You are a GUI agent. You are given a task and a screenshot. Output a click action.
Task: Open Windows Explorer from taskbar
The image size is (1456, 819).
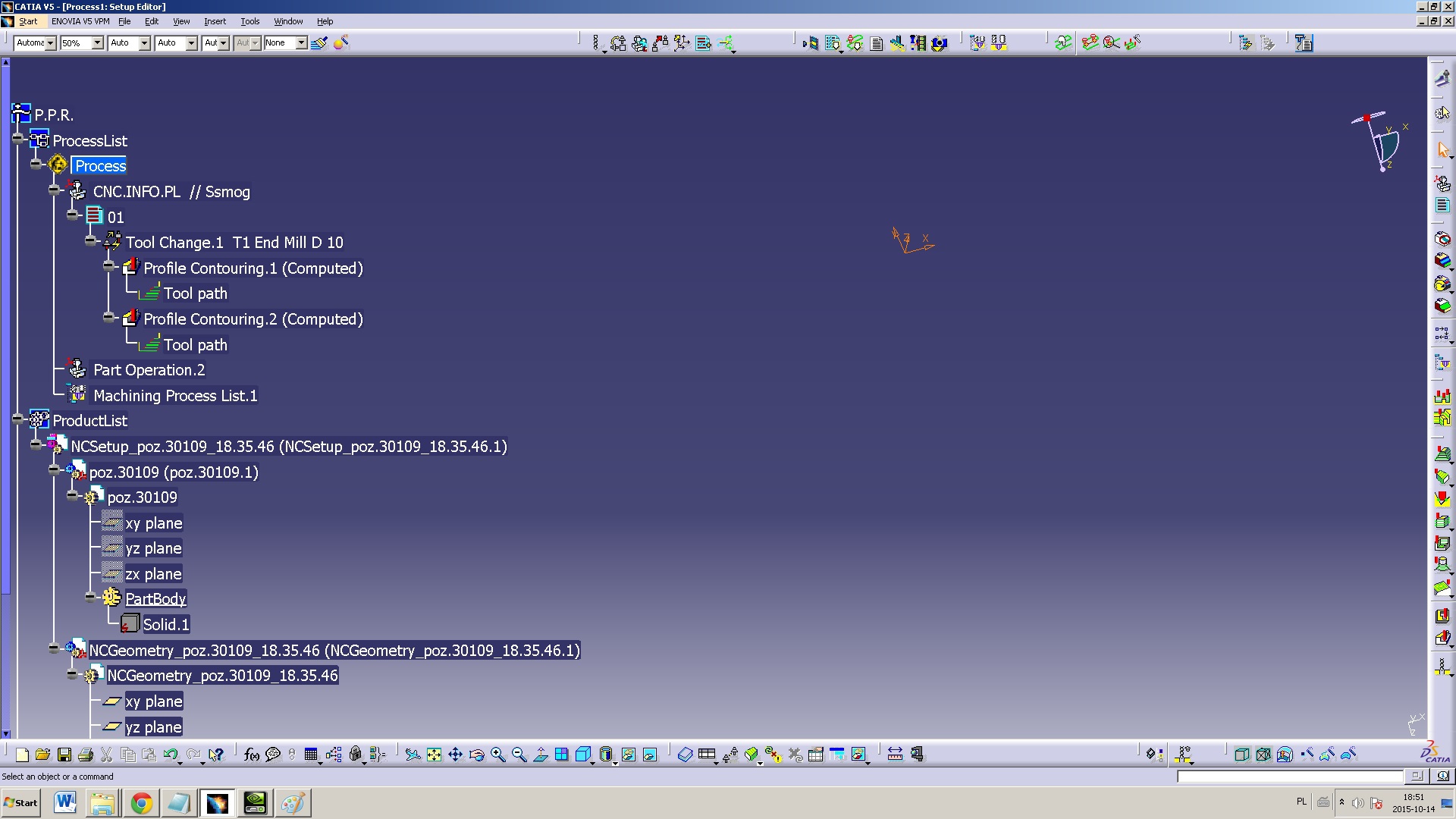pos(102,803)
